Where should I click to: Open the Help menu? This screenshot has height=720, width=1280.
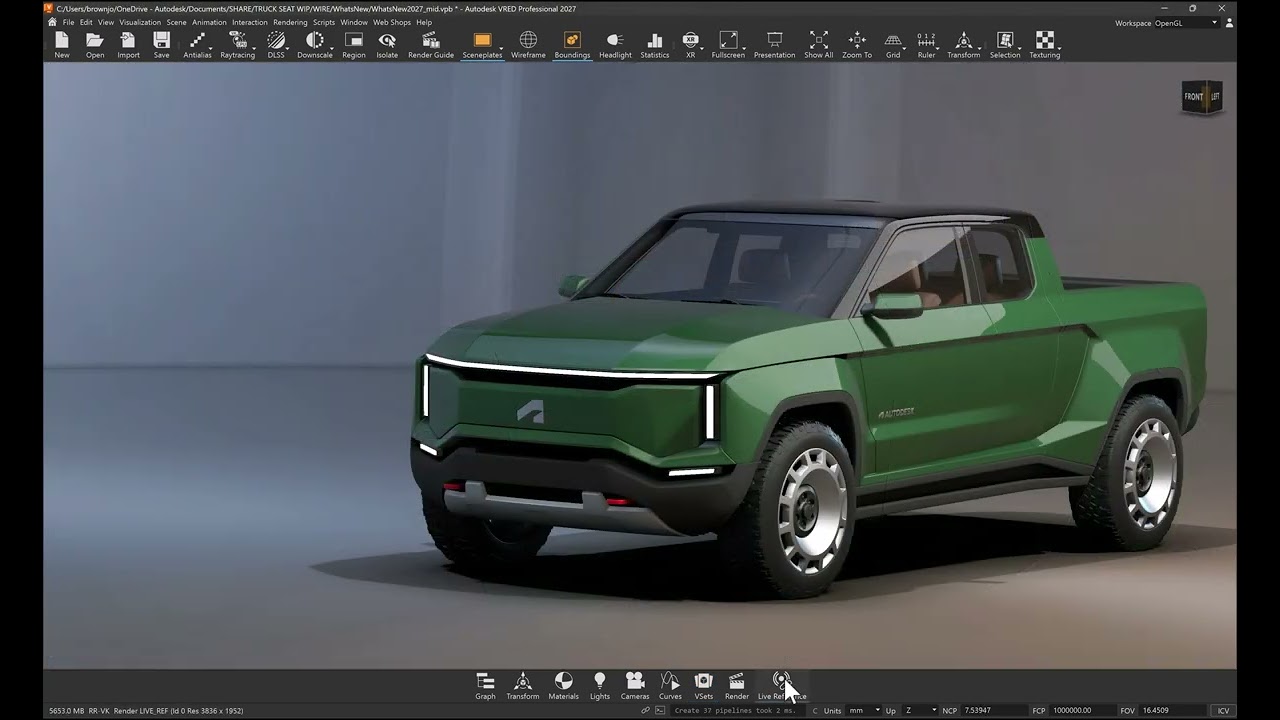[424, 22]
